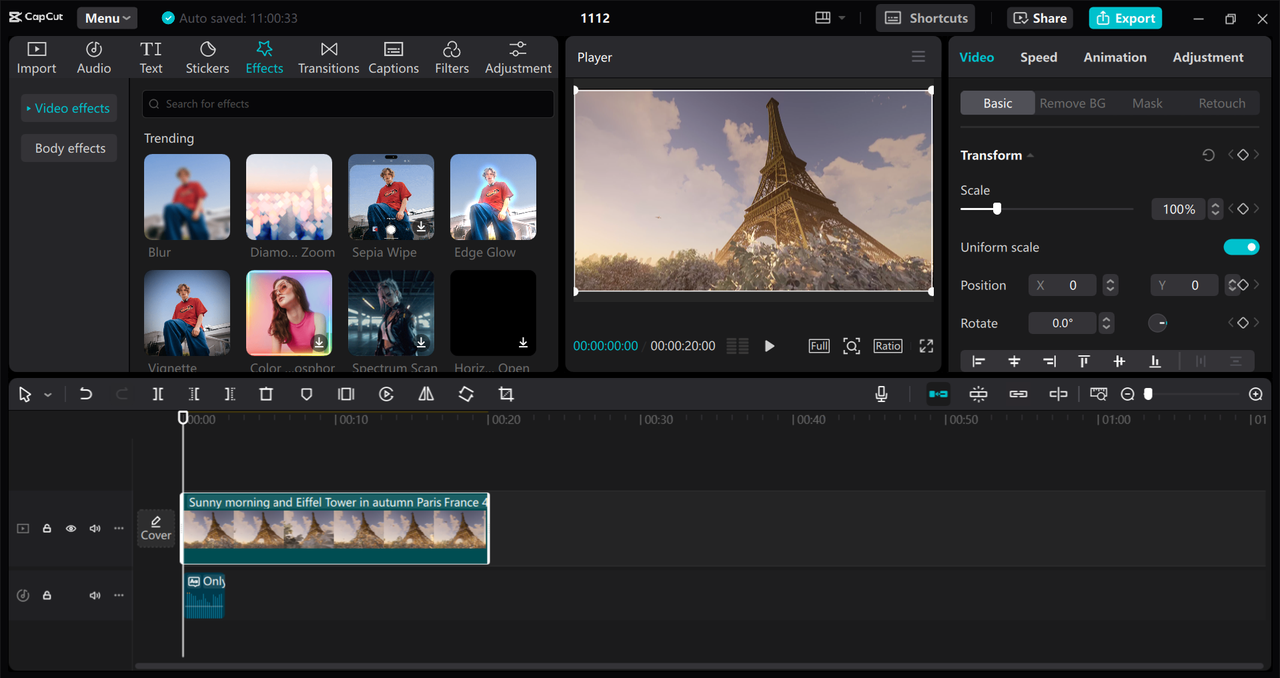Switch to the Speed tab
The image size is (1280, 678).
coord(1038,57)
